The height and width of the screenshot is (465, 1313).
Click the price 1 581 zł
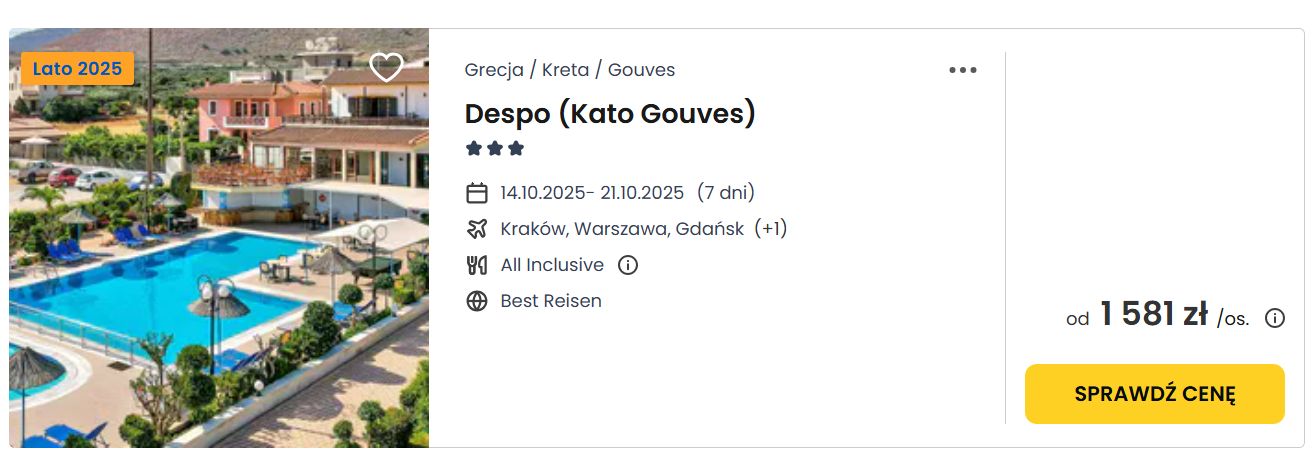tap(1154, 314)
